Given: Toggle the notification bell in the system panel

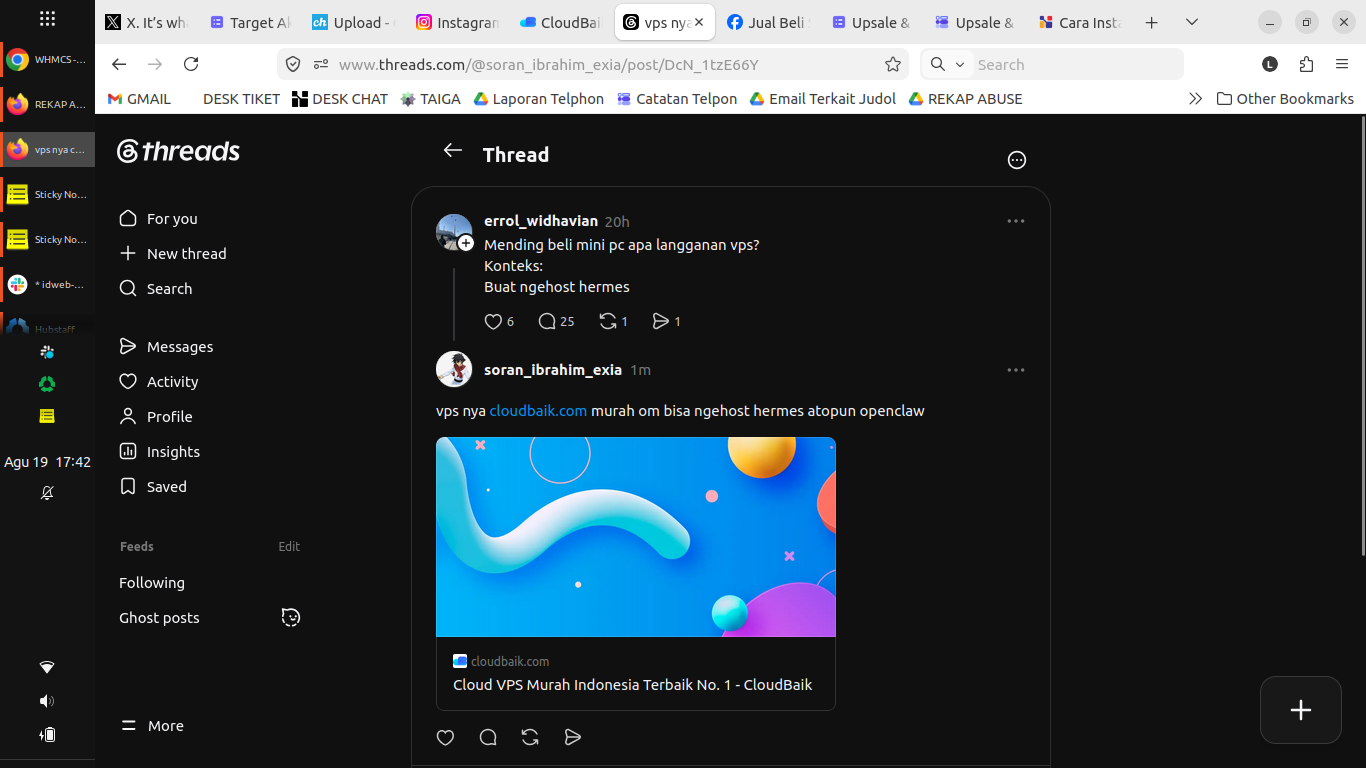Looking at the screenshot, I should [x=47, y=493].
